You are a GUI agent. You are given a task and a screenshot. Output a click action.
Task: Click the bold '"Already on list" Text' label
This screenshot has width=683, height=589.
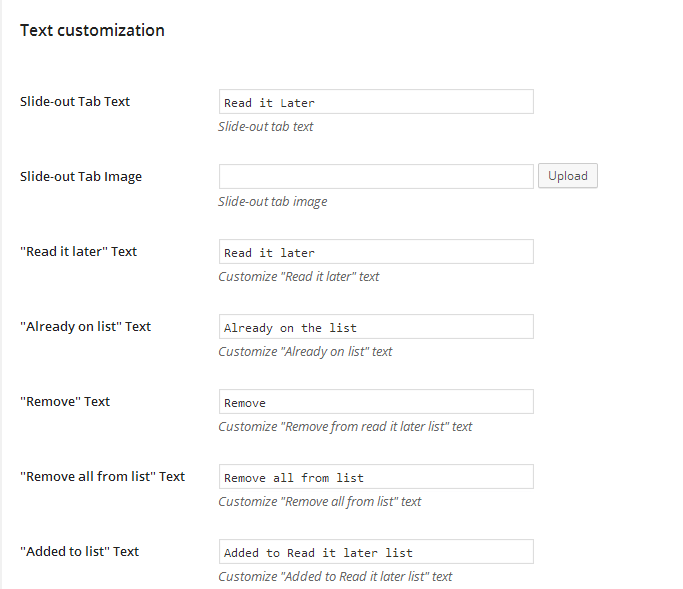click(x=86, y=326)
